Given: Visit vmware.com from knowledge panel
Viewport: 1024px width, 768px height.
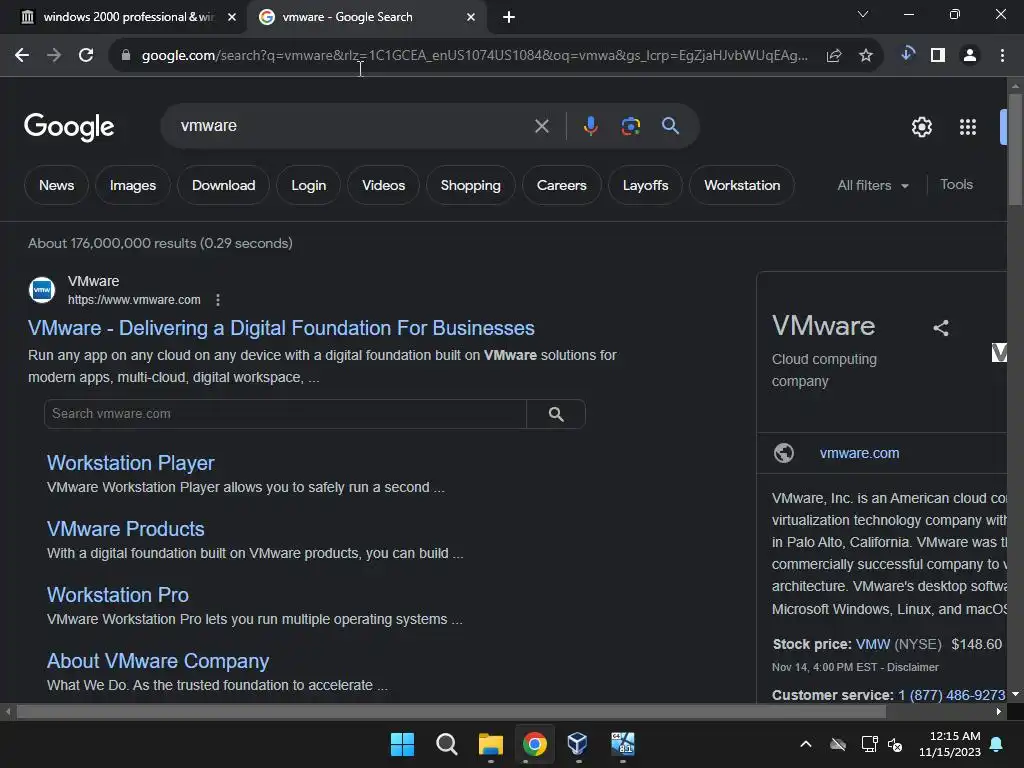Looking at the screenshot, I should (x=859, y=453).
